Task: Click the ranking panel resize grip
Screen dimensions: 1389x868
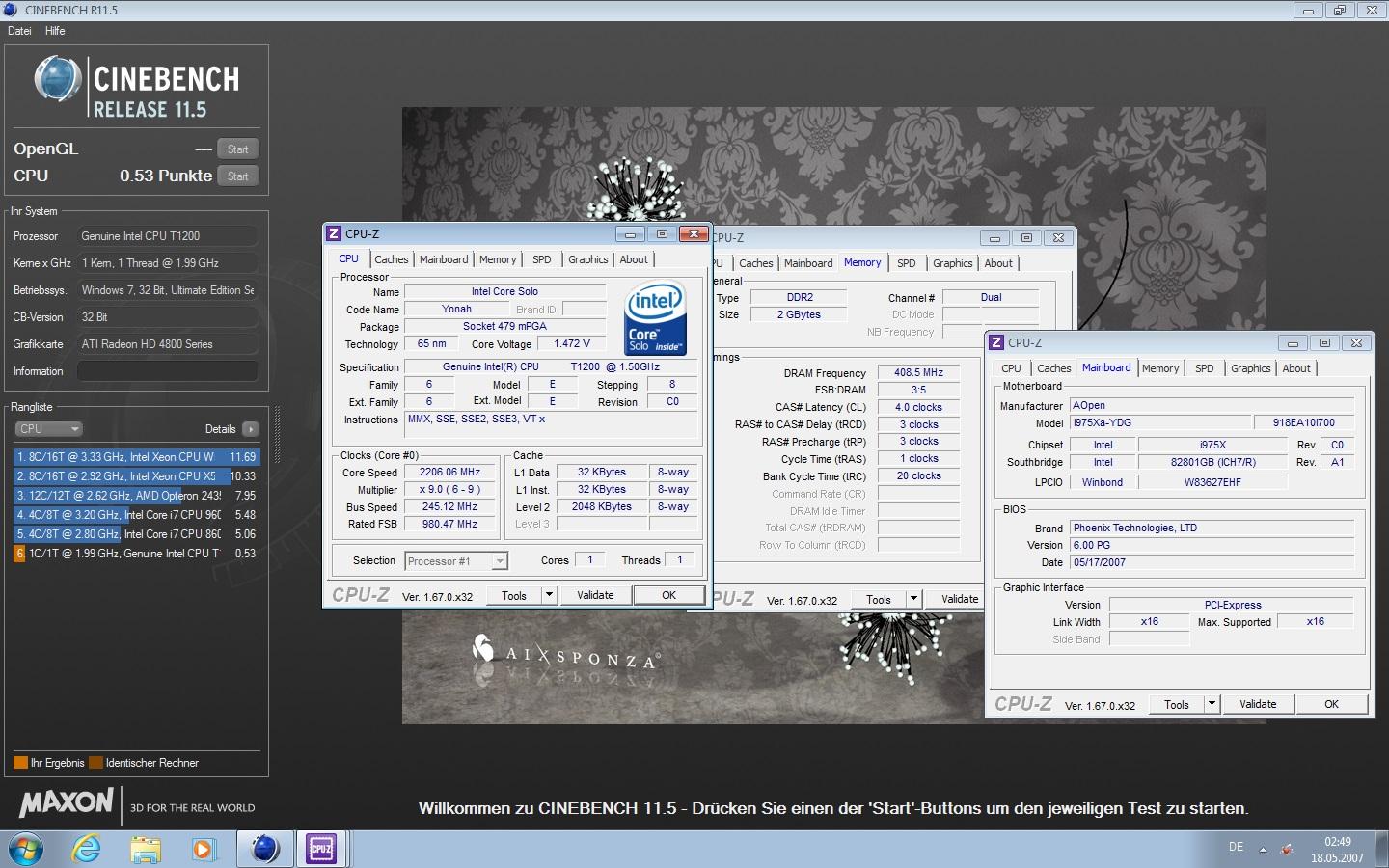Action: tap(278, 436)
